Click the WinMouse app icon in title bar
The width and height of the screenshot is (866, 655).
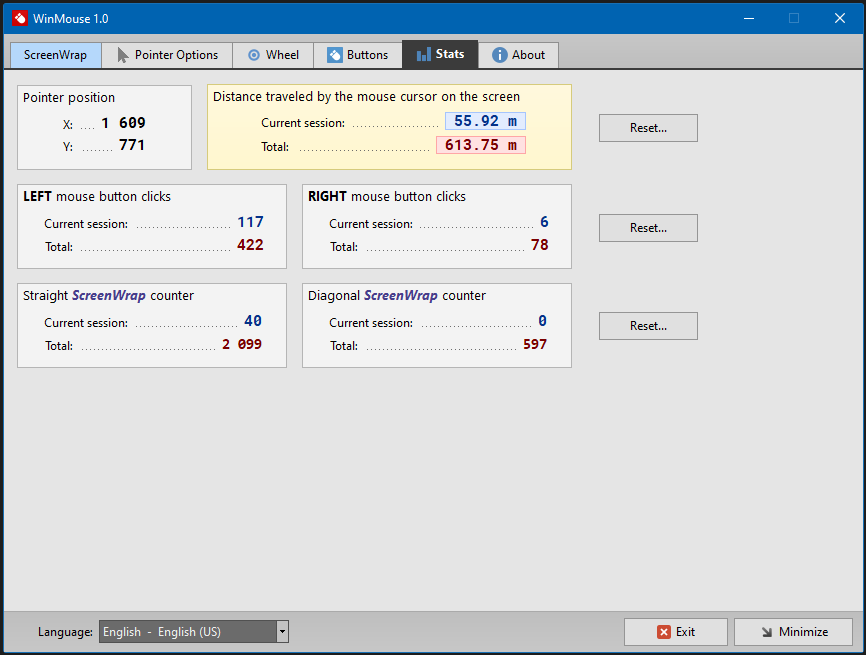[x=20, y=18]
